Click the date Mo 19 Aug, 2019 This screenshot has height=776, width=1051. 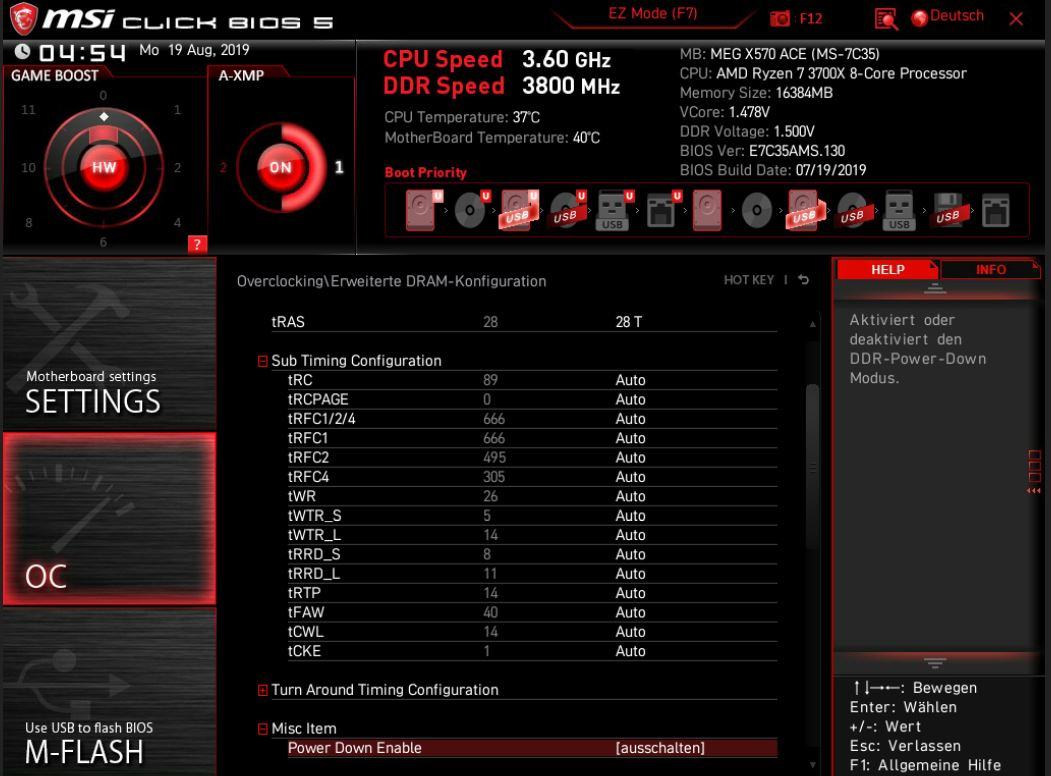point(194,50)
